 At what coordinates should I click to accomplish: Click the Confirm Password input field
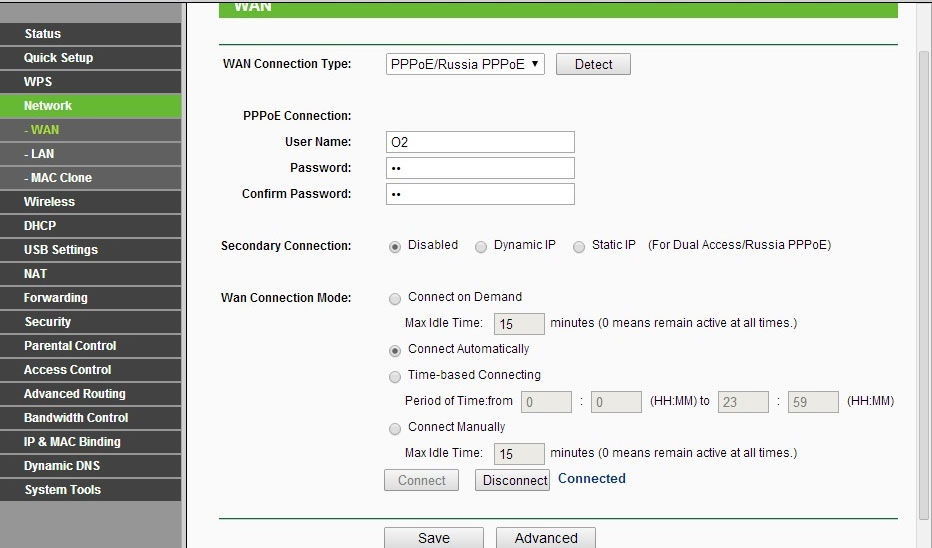pyautogui.click(x=480, y=194)
